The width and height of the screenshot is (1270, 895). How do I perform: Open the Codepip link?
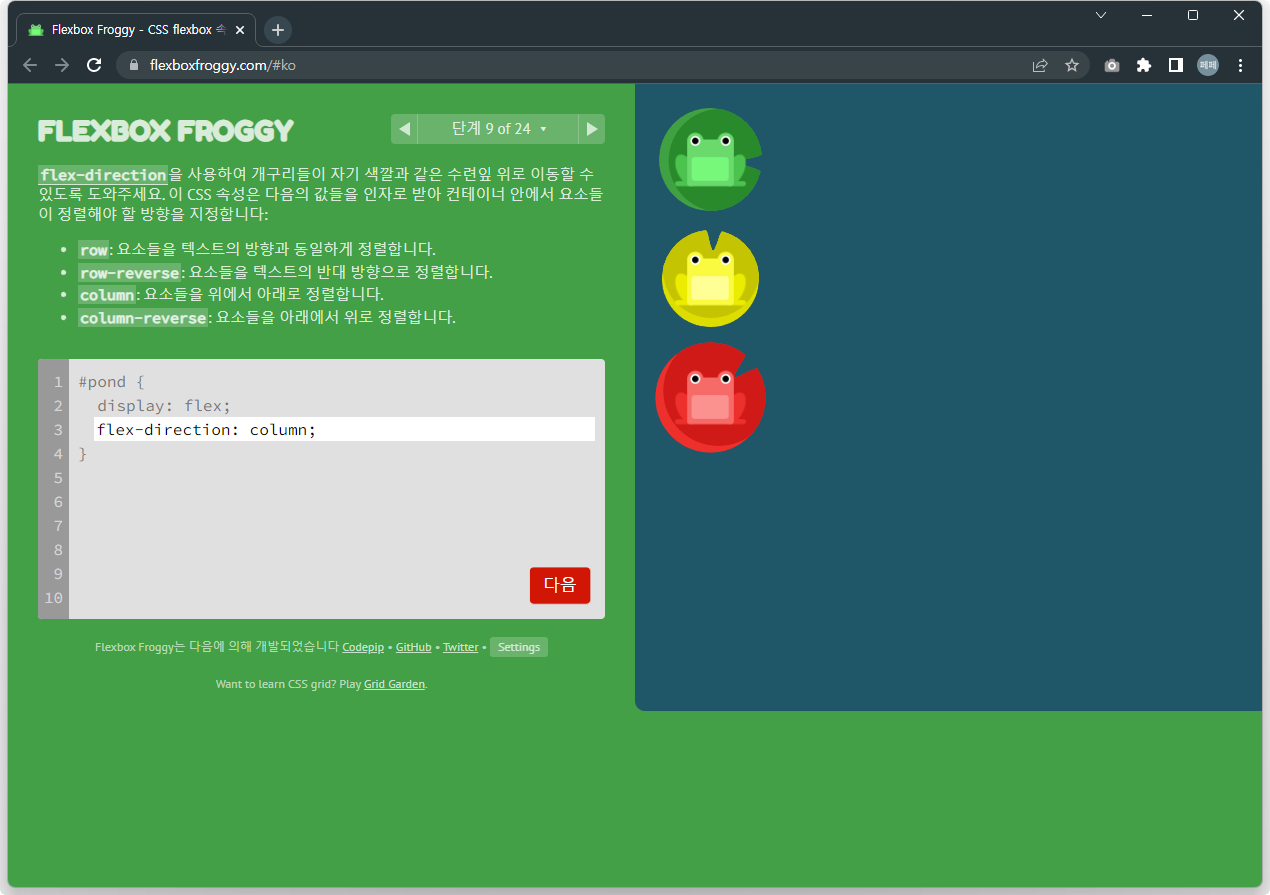pos(363,647)
